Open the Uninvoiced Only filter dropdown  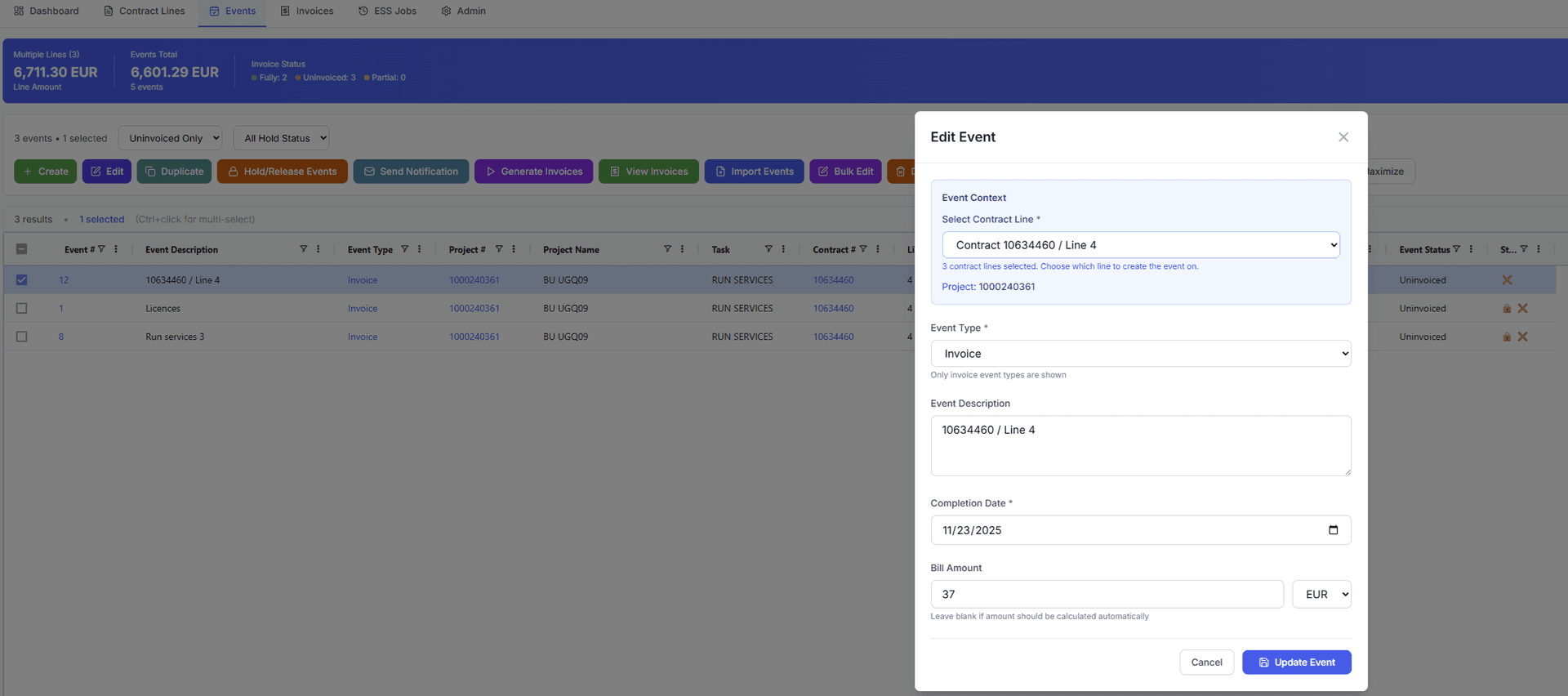(170, 138)
